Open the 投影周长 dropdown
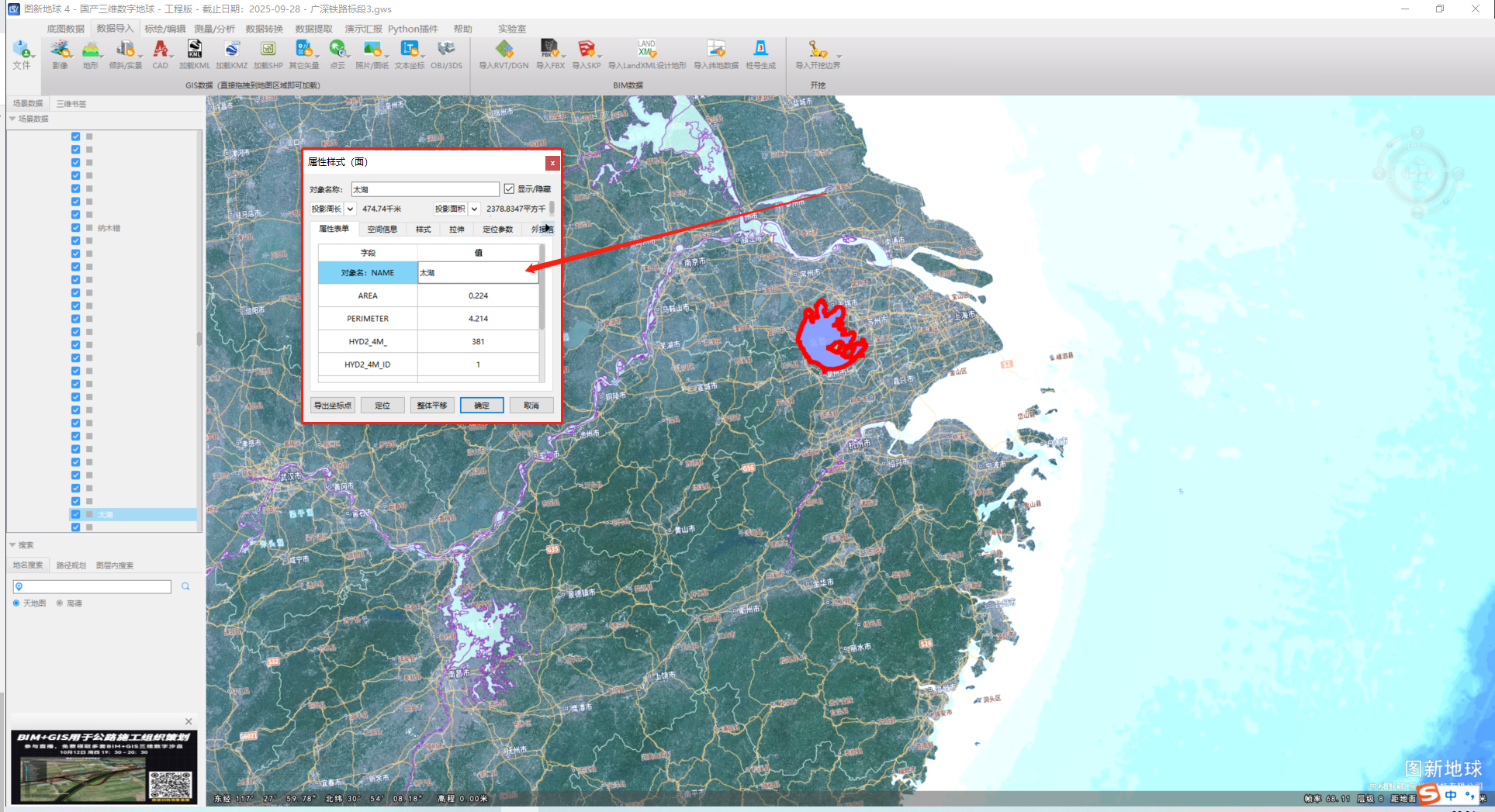The image size is (1495, 812). click(350, 209)
